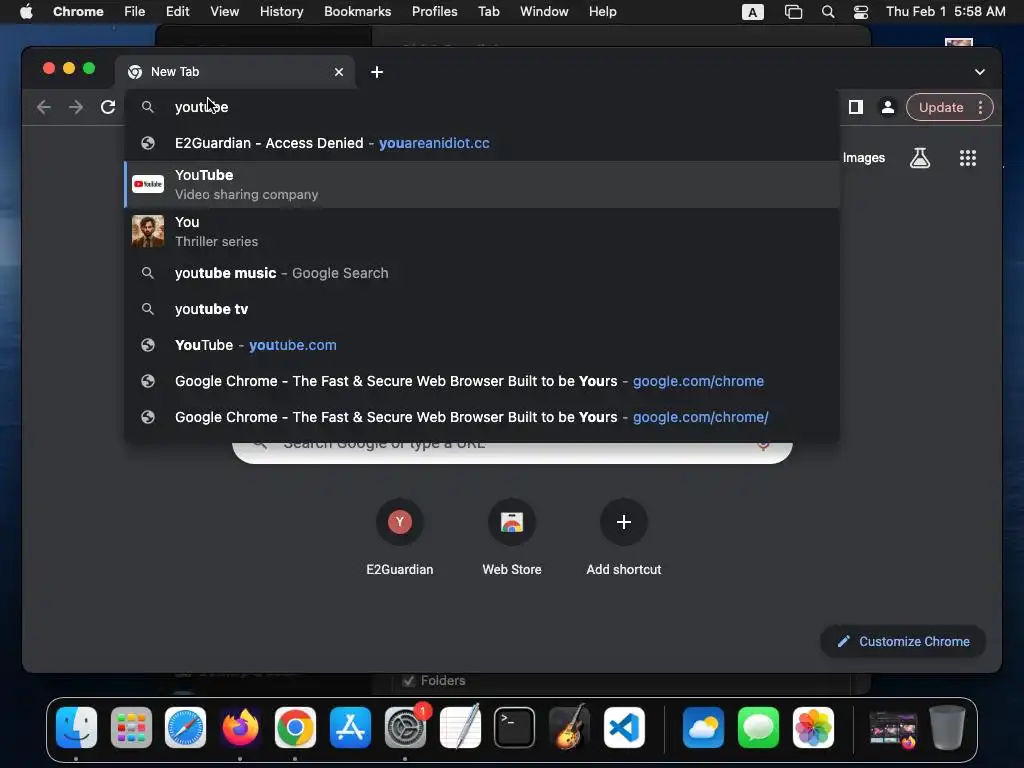Reload the page with the refresh icon
This screenshot has width=1024, height=768.
pyautogui.click(x=108, y=107)
